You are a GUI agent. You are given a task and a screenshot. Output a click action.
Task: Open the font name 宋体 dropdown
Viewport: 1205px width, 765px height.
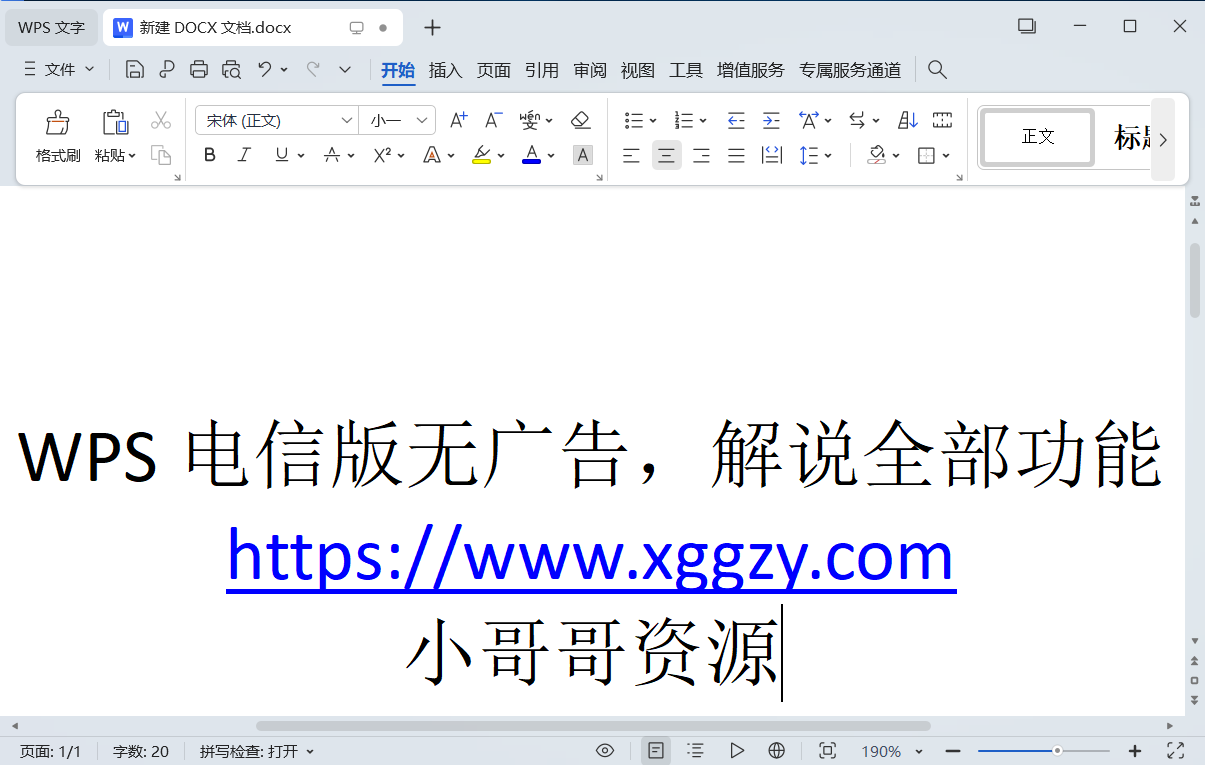point(347,121)
